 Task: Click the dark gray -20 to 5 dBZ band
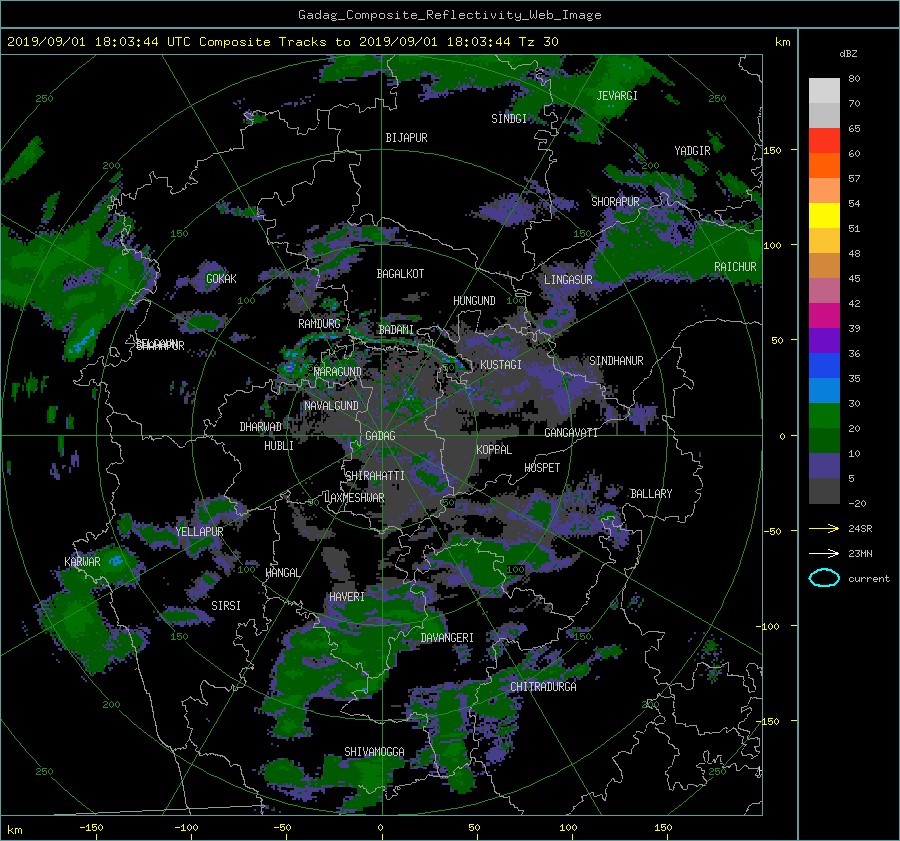coord(824,490)
